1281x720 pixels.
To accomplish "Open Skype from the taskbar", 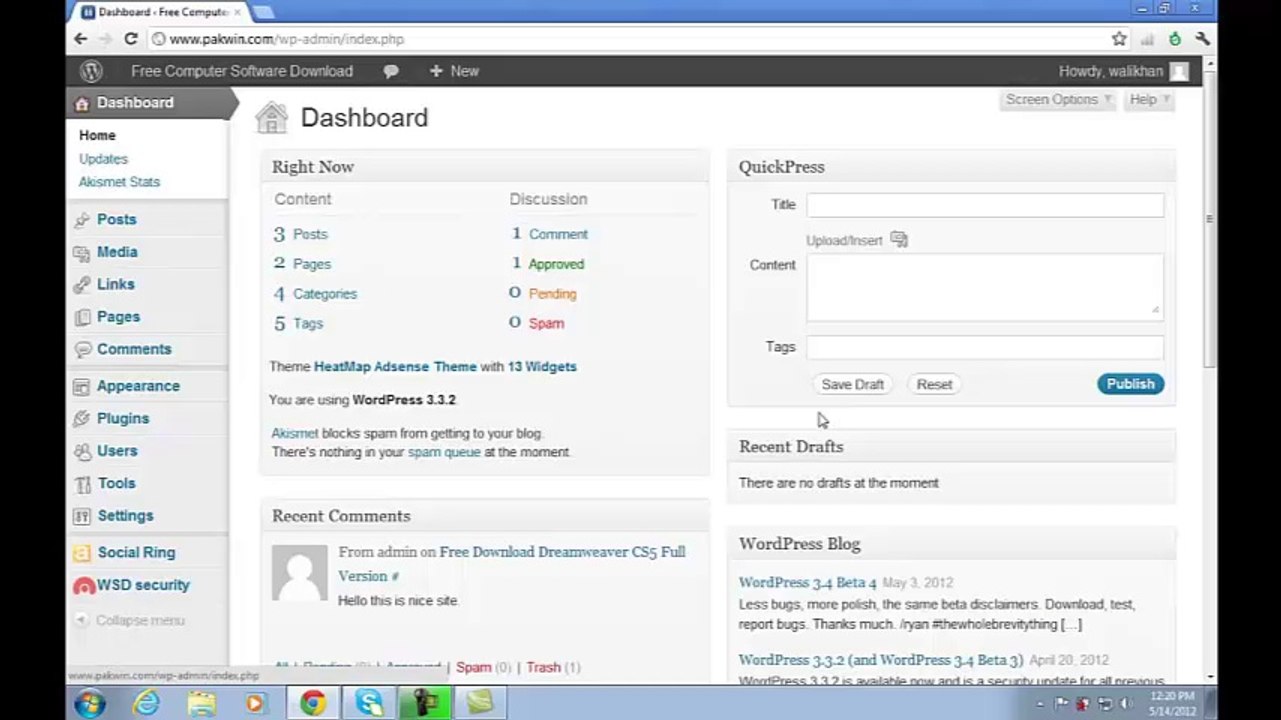I will [368, 703].
